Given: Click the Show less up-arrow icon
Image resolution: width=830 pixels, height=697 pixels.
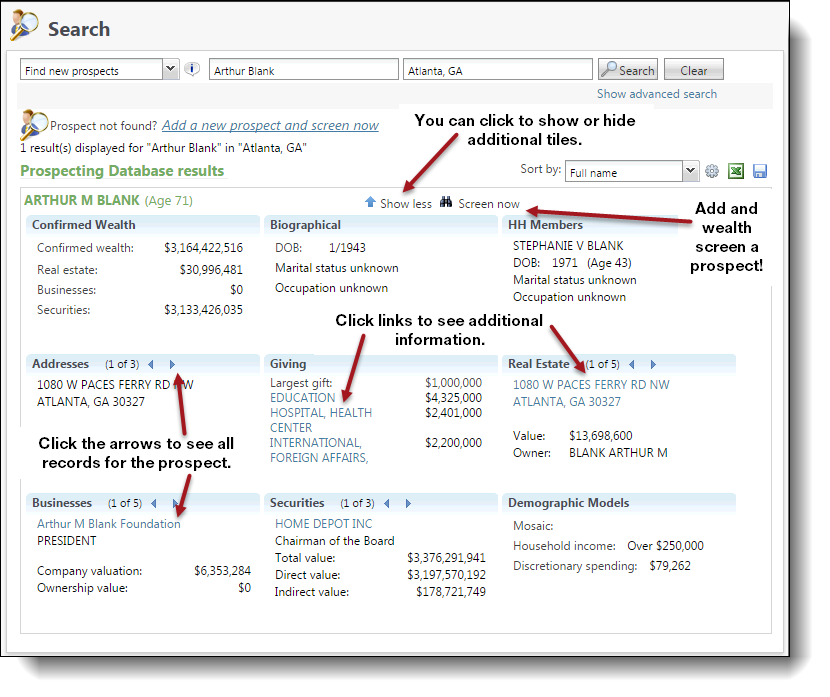Looking at the screenshot, I should click(370, 201).
